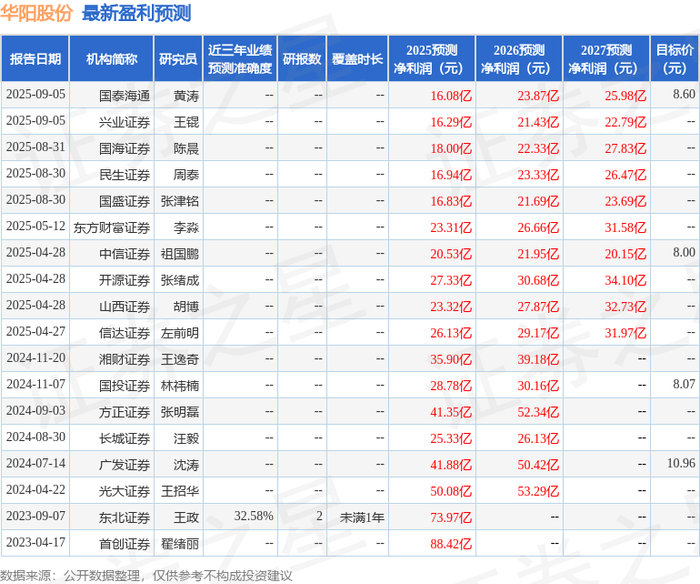Click analyst name 王政
This screenshot has width=700, height=584.
pos(186,517)
